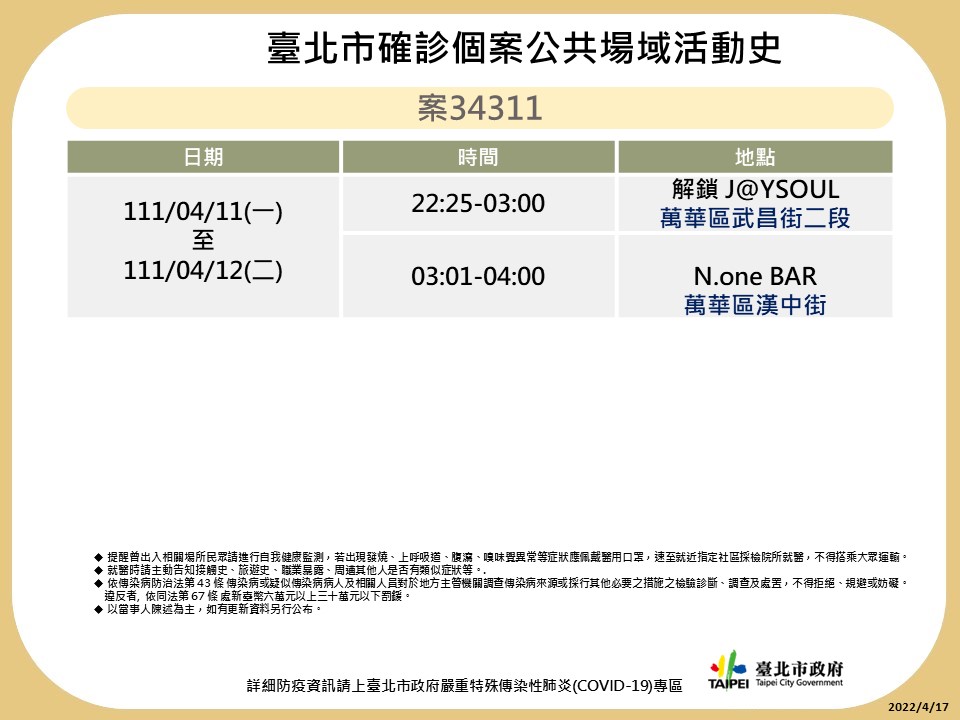This screenshot has width=960, height=720.
Task: Select the date 111/04/11(一)
Action: [x=203, y=211]
